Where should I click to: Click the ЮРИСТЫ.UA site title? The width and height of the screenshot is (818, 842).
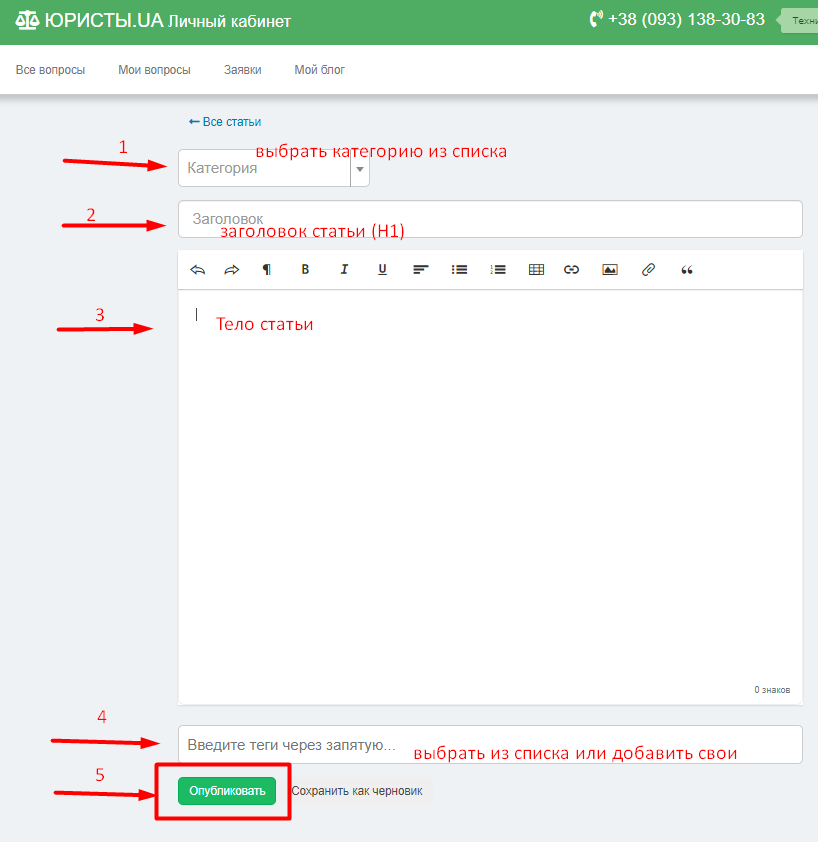104,20
